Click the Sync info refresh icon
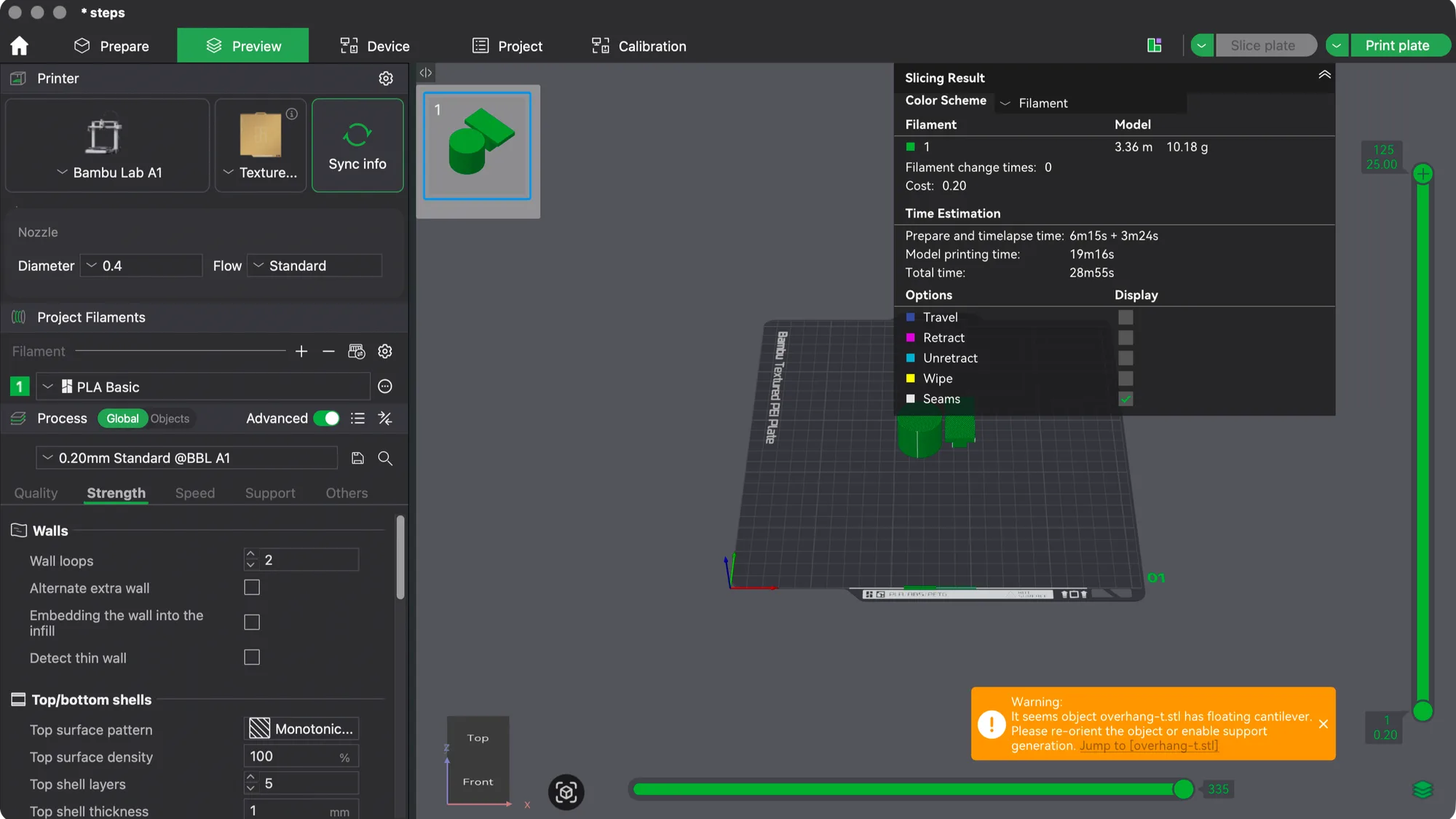Image resolution: width=1456 pixels, height=819 pixels. pyautogui.click(x=357, y=135)
